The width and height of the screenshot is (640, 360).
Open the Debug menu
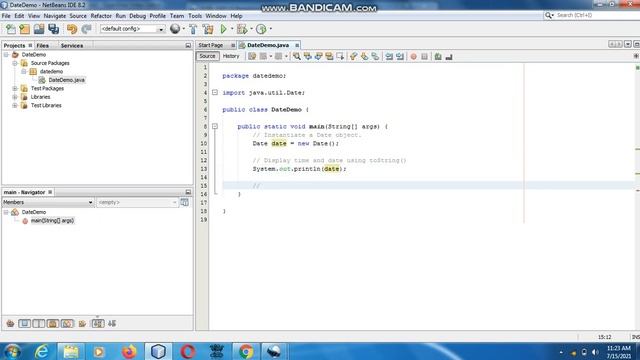click(x=138, y=16)
